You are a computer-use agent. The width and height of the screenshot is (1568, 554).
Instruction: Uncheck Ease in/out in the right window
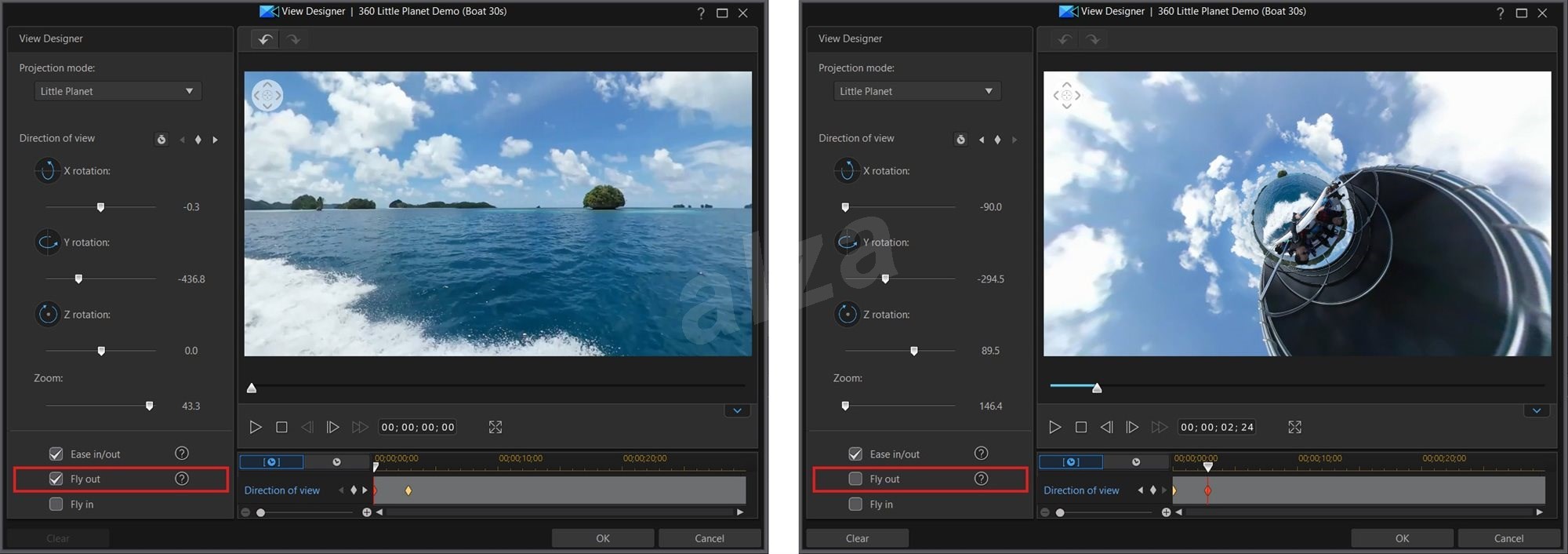(x=855, y=454)
